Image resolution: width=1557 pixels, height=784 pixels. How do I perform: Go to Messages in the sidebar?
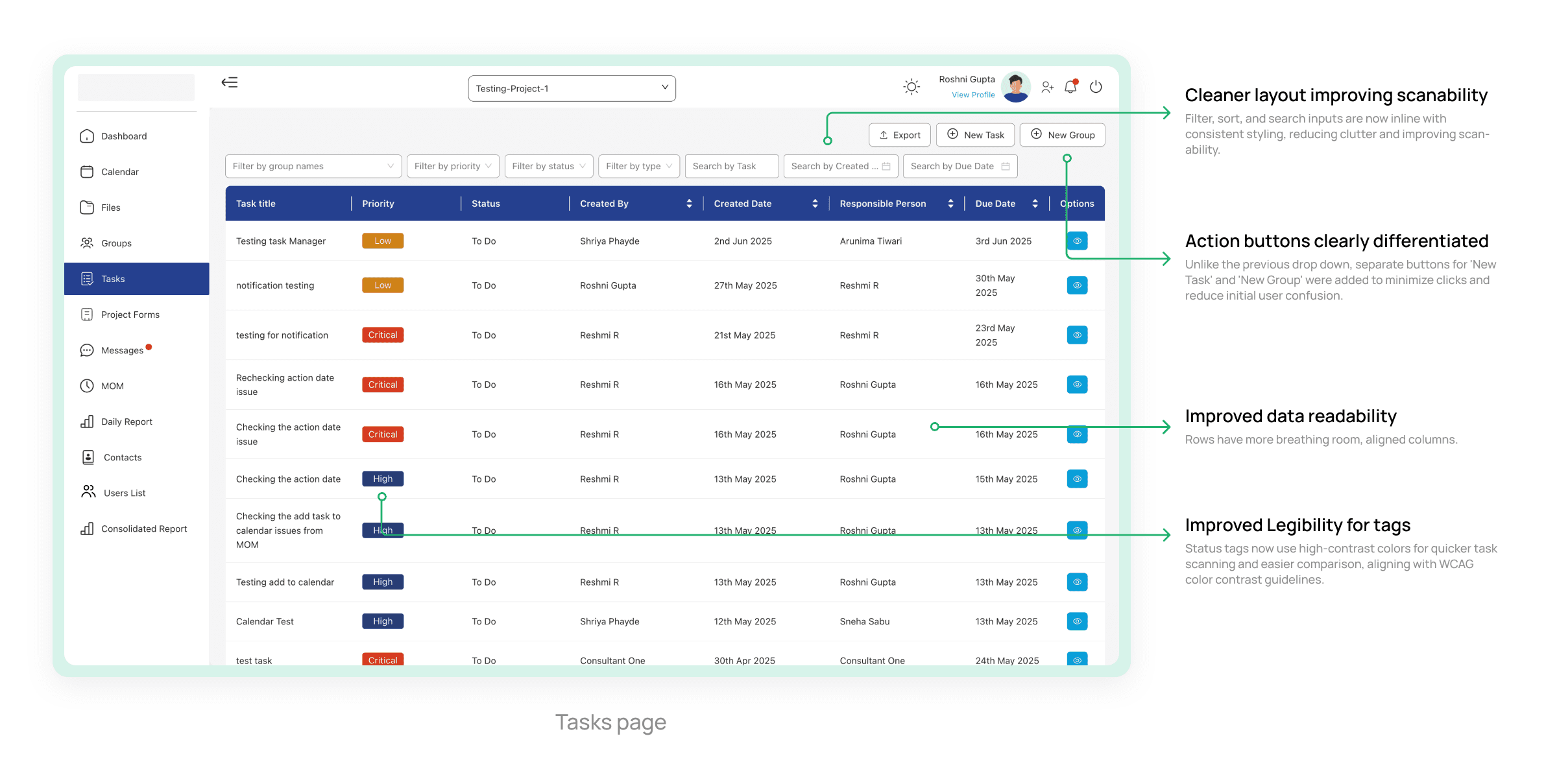[122, 350]
